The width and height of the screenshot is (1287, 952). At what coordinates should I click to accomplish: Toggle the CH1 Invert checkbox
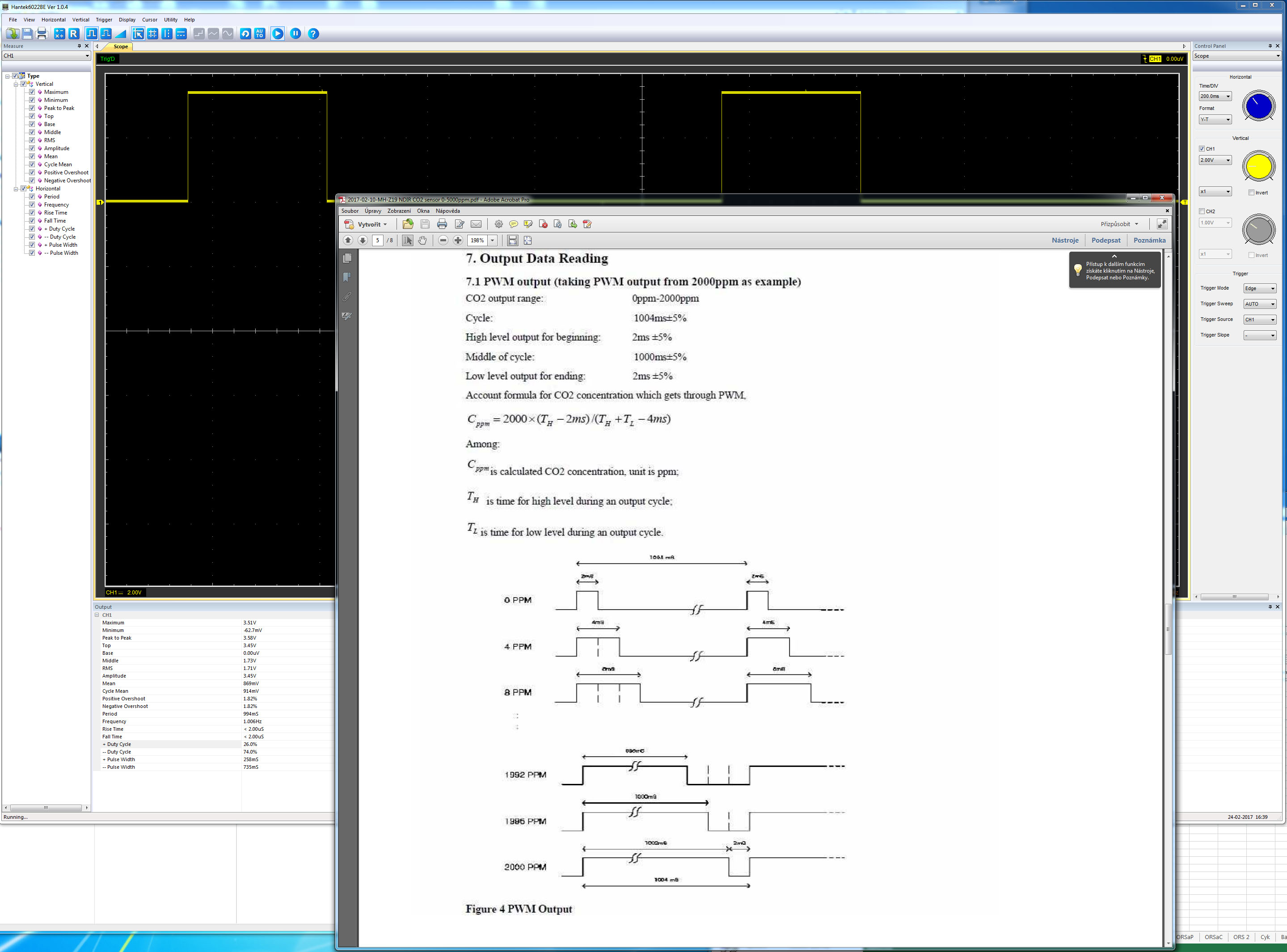click(1251, 193)
